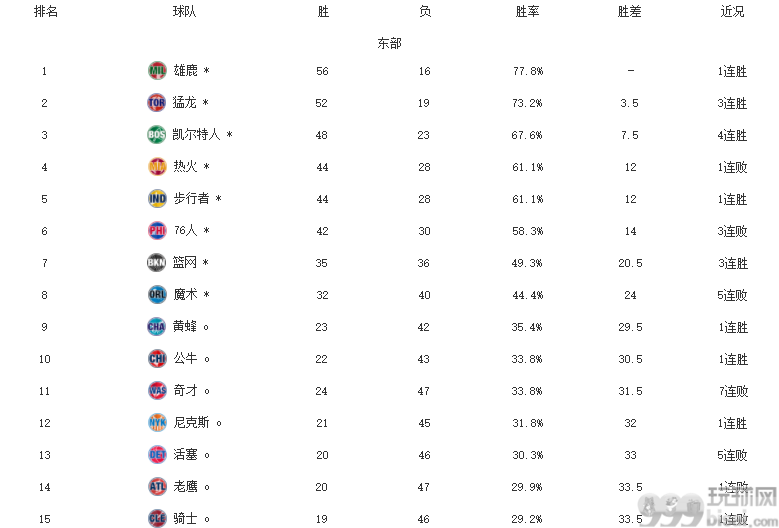This screenshot has height=528, width=779.
Task: Select the 近况 column header
Action: tap(732, 11)
